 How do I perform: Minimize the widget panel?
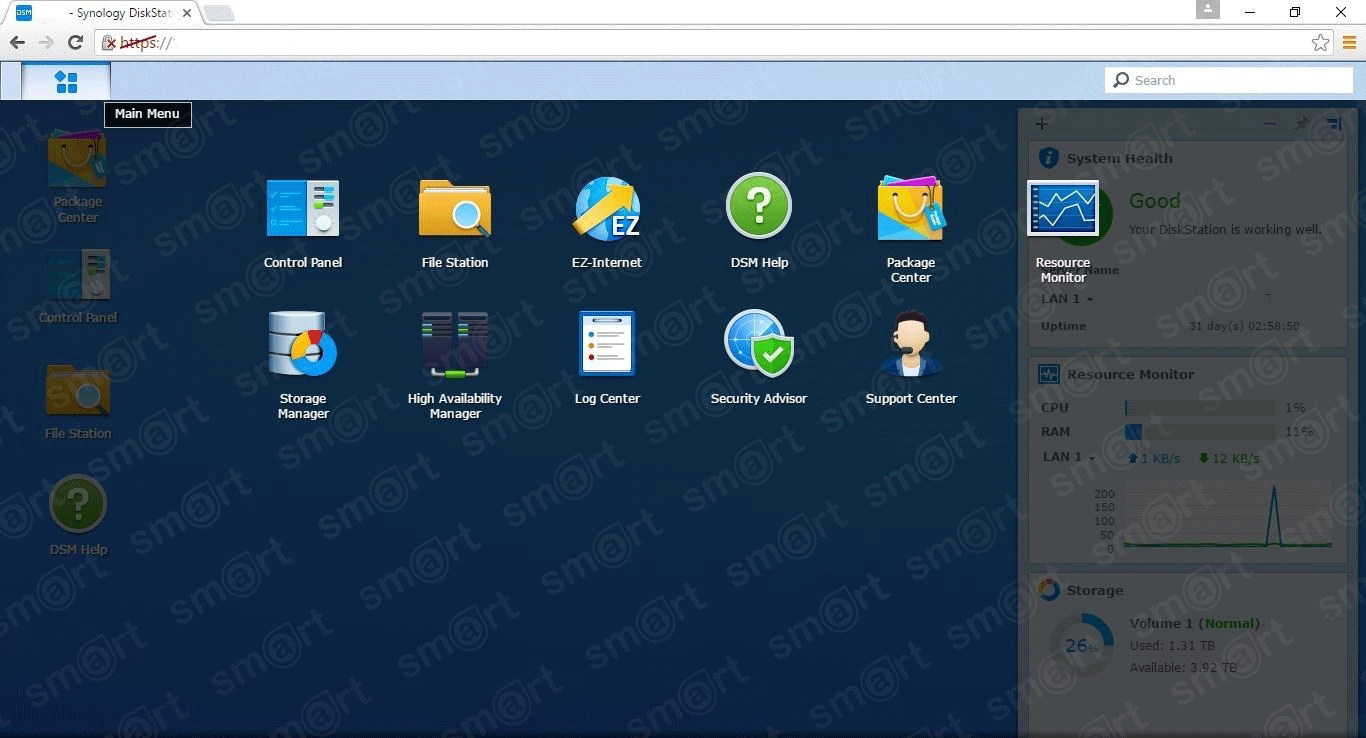pyautogui.click(x=1269, y=124)
